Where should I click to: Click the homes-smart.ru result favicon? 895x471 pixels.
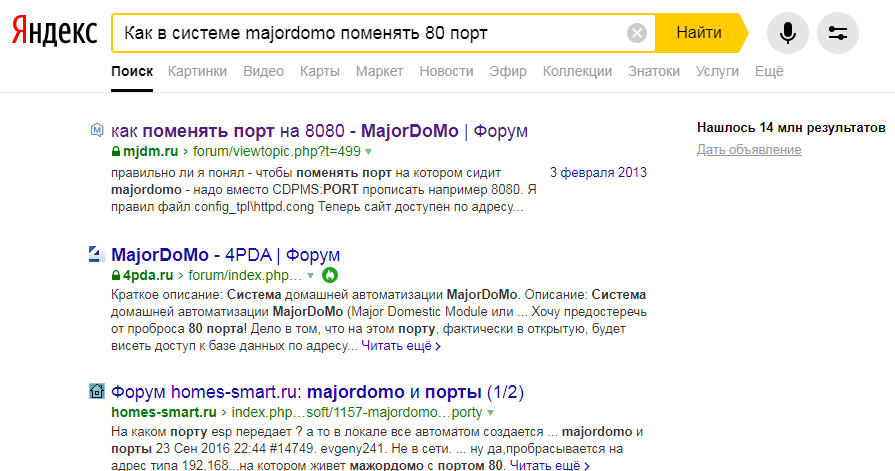(97, 391)
